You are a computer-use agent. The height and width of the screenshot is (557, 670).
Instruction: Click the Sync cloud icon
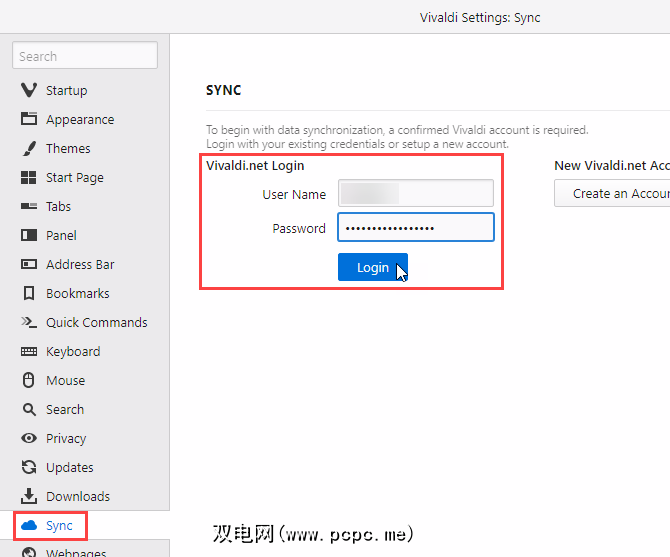point(29,525)
